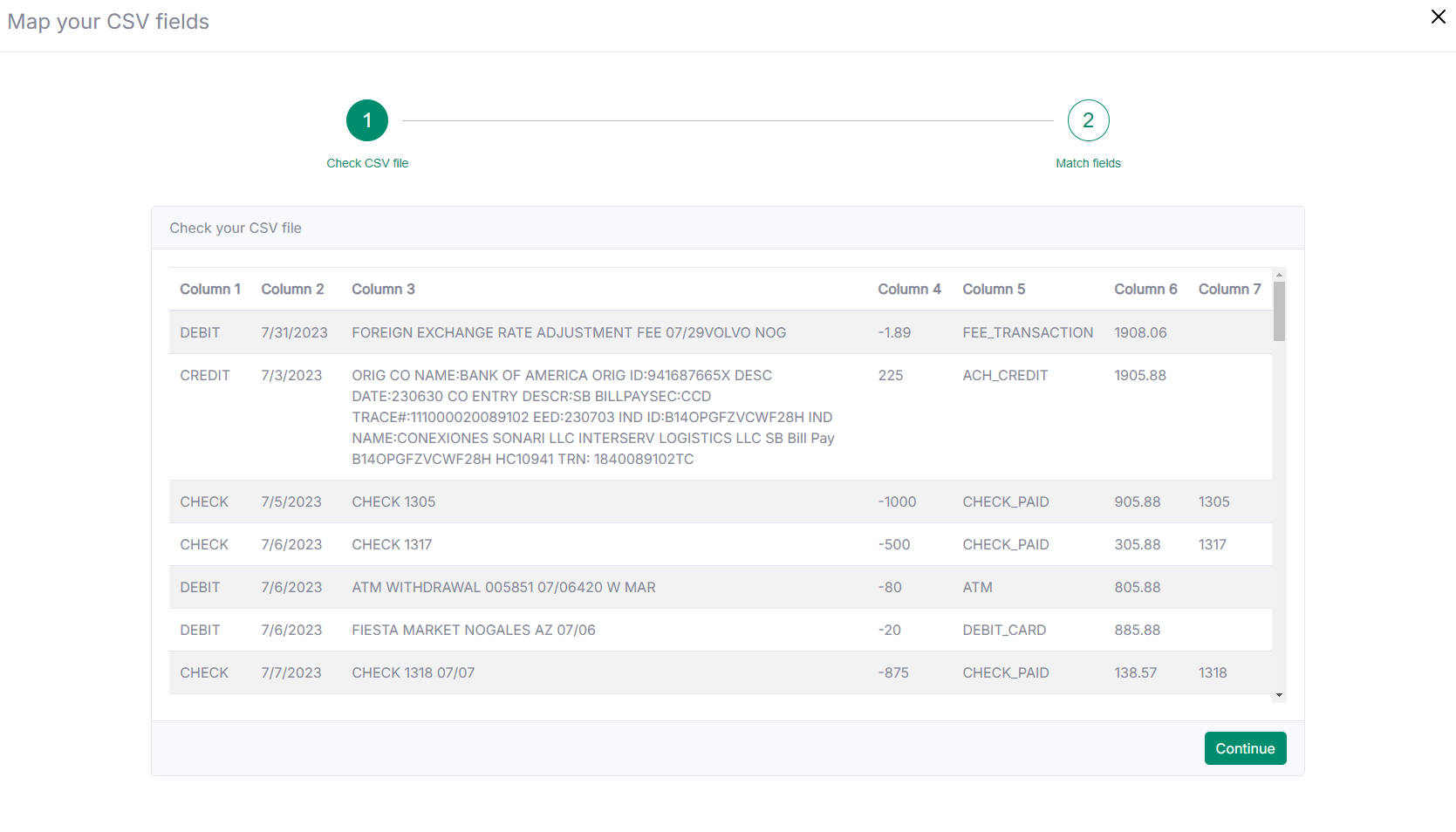Click the CHECK 1305 description cell

coord(393,502)
